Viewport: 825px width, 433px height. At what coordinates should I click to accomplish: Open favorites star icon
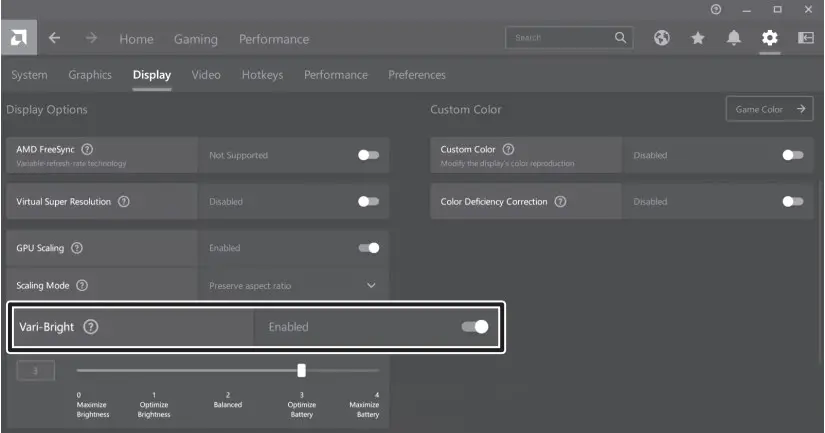coord(698,38)
